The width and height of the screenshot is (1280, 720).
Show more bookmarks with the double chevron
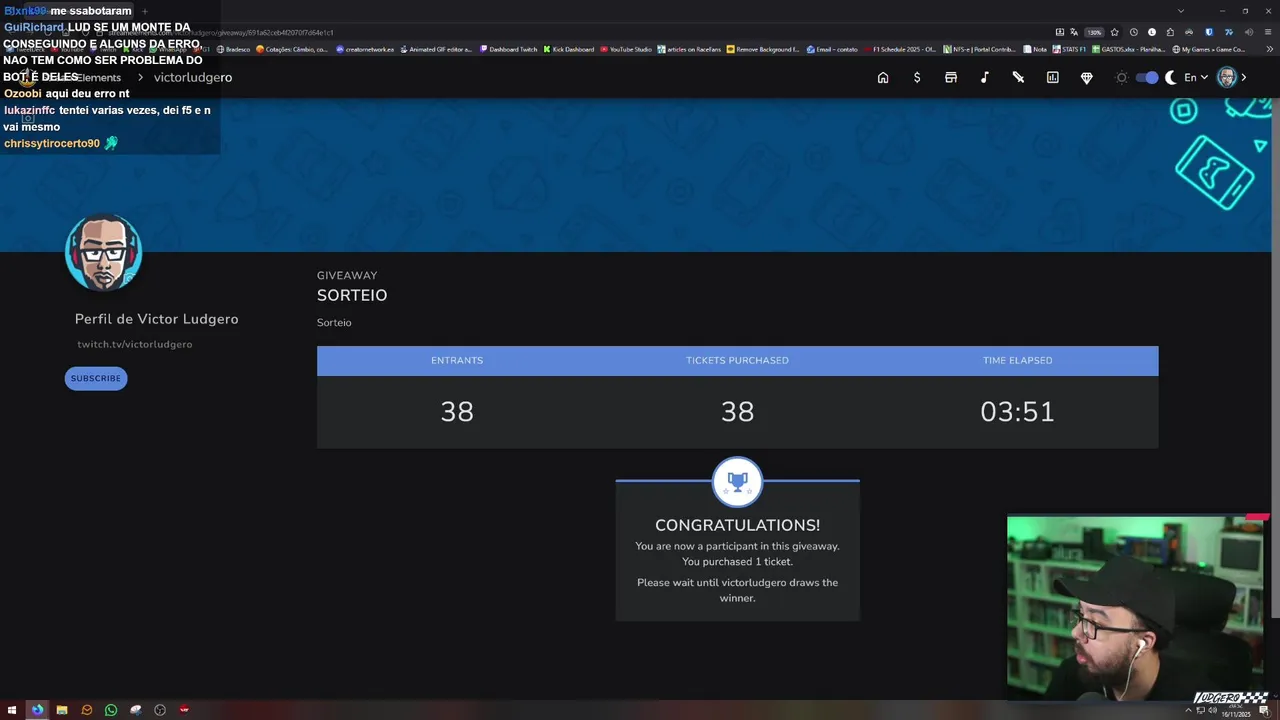[1269, 49]
